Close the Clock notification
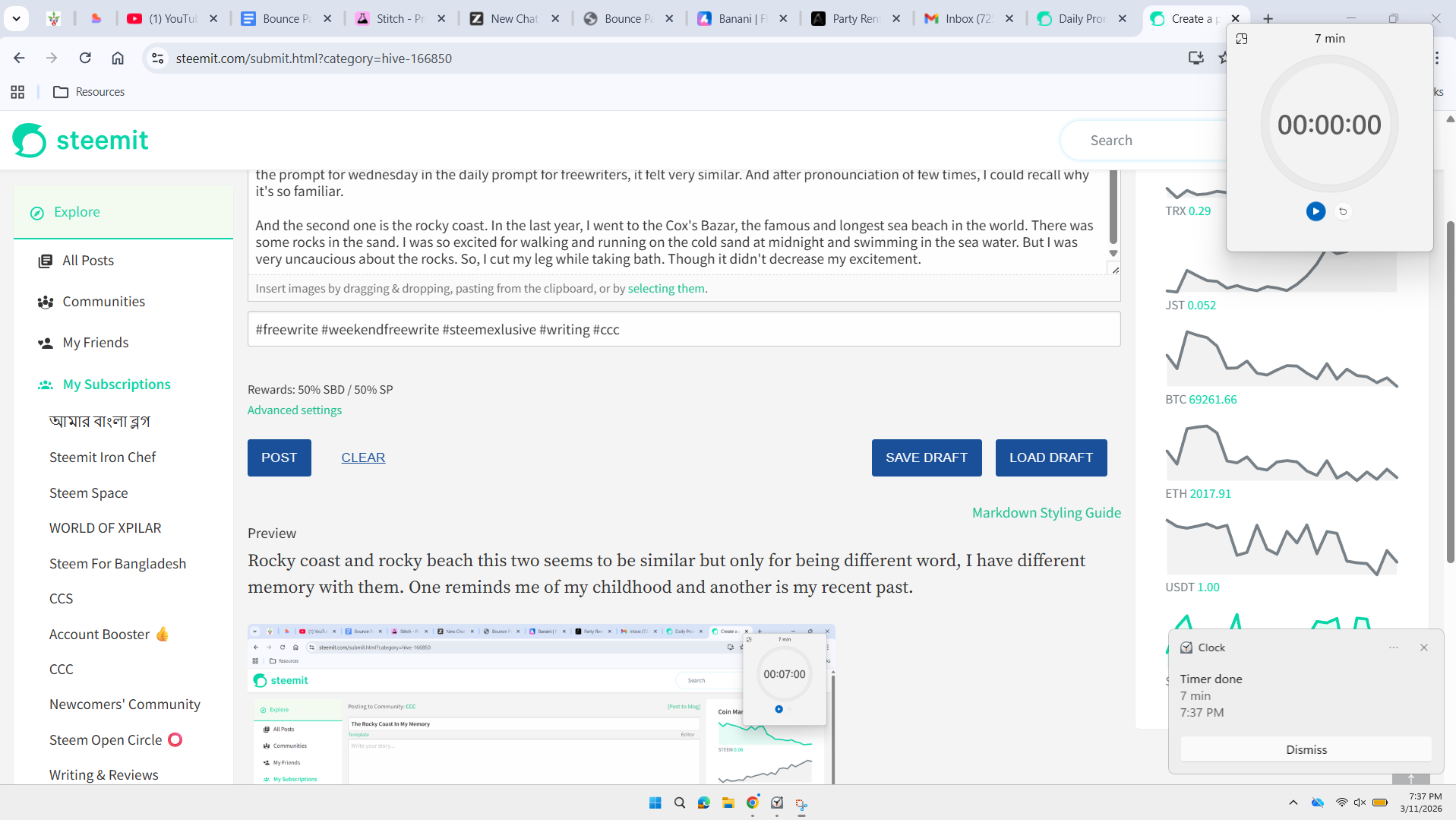Screen dimensions: 1456x820 (x=1424, y=647)
